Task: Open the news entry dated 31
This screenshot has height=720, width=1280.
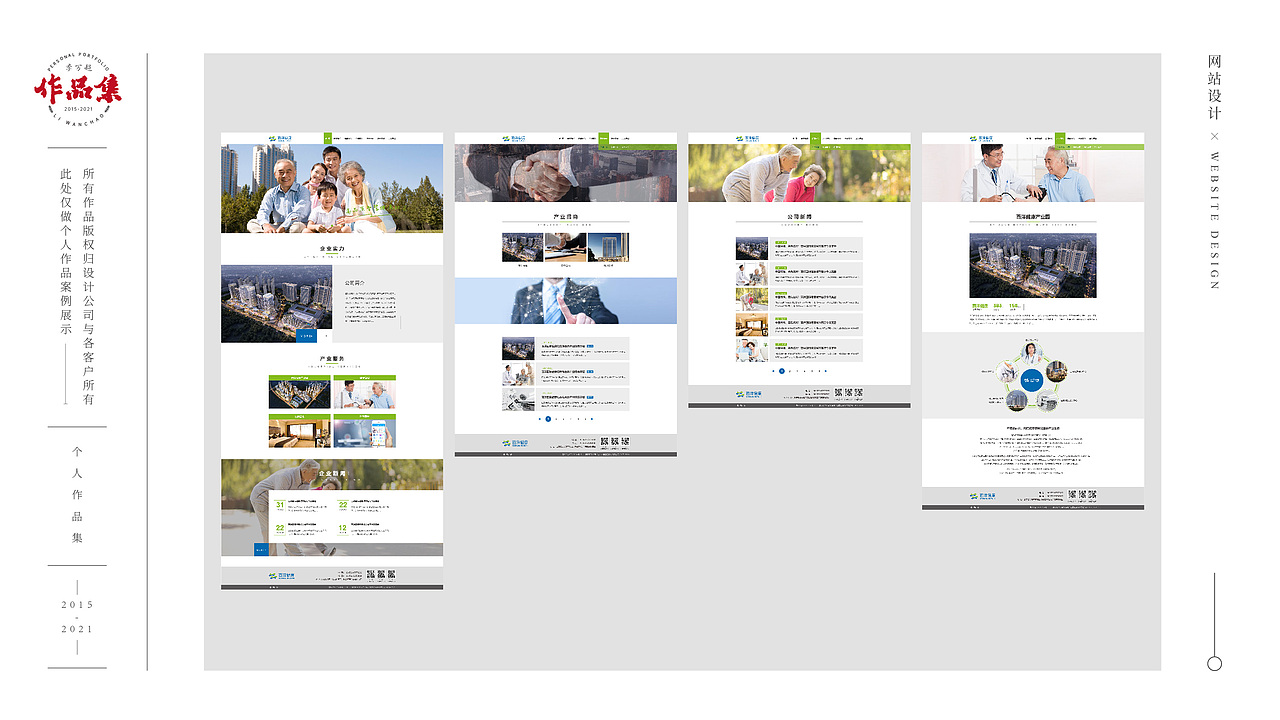Action: [x=303, y=505]
